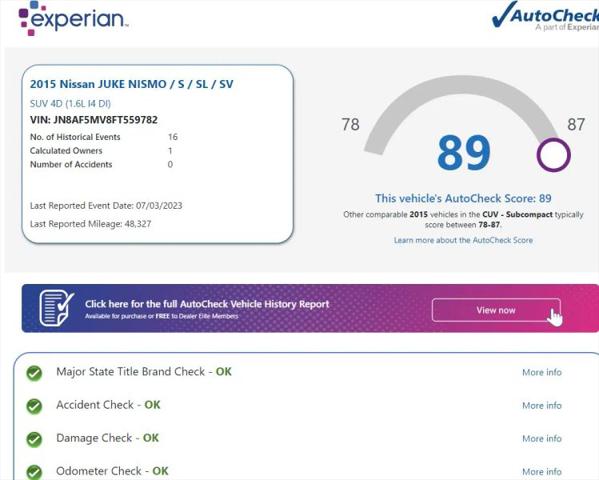Viewport: 599px width, 480px height.
Task: Open More info for Accident Check
Action: point(542,405)
